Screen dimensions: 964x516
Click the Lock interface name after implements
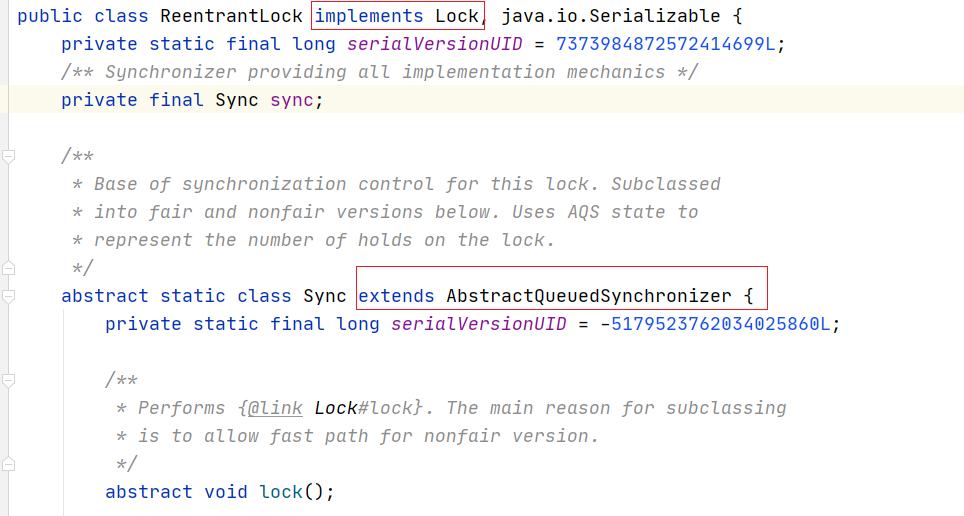pos(457,16)
